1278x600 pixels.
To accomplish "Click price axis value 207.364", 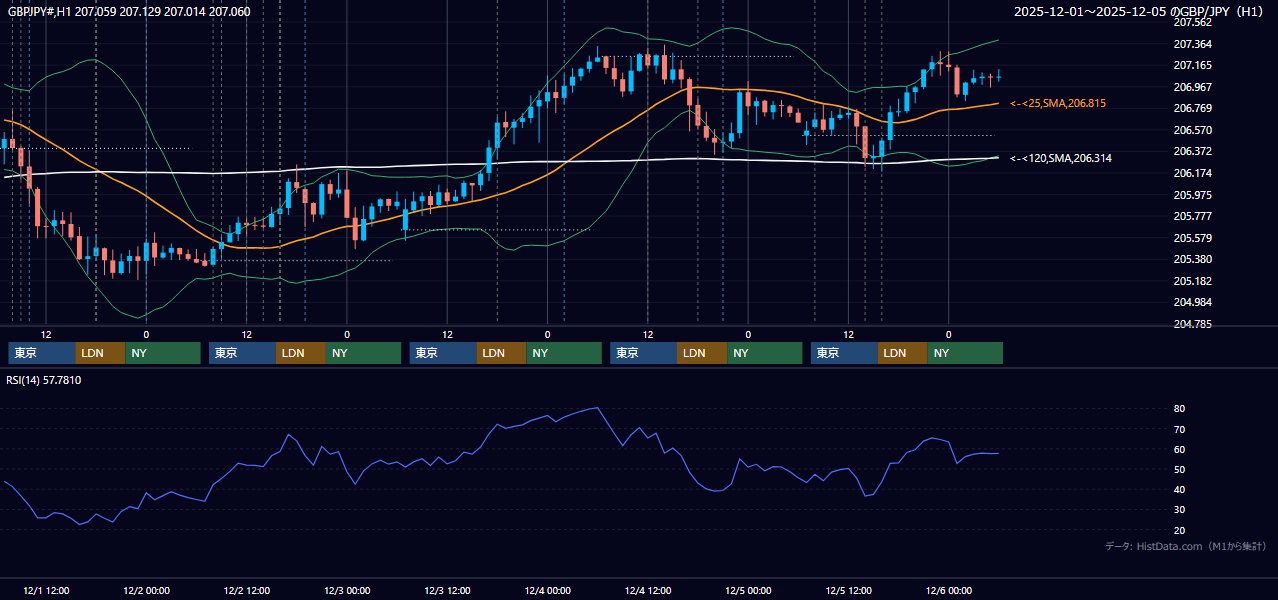I will click(1192, 44).
